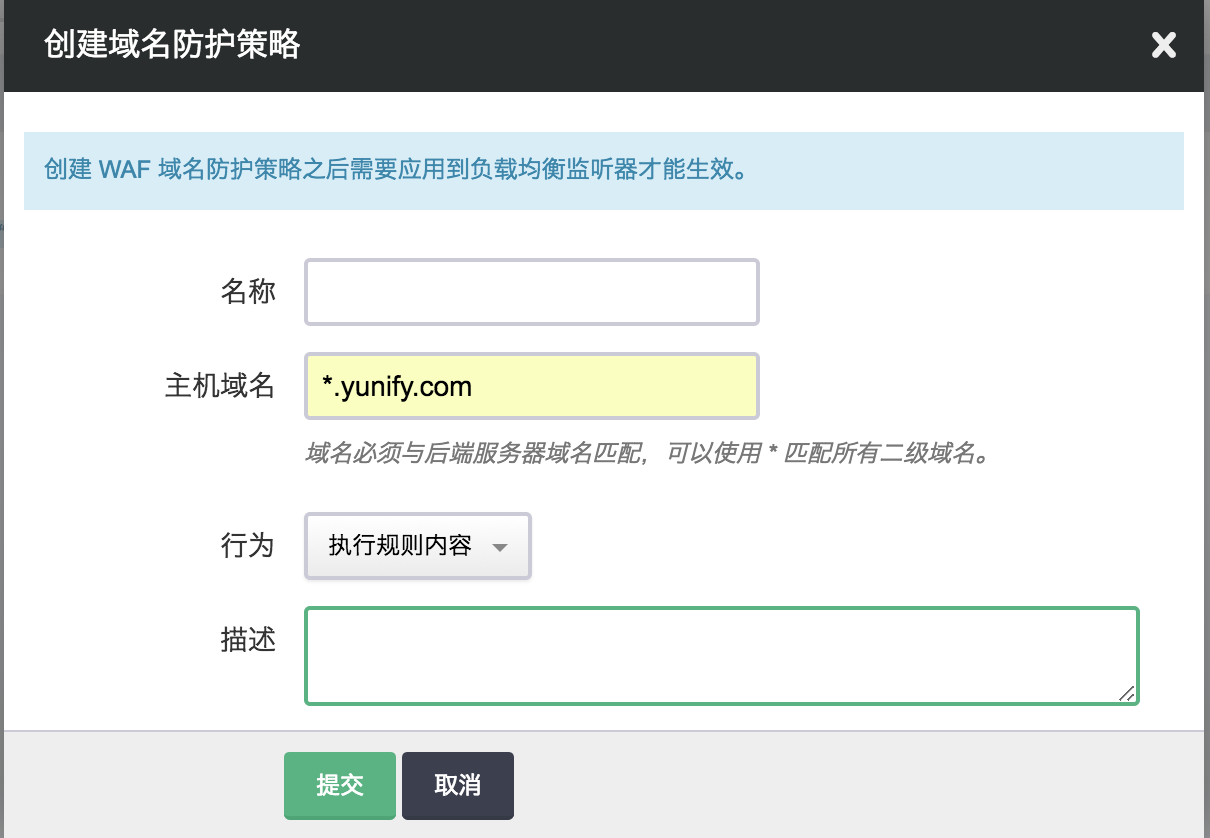Click the 主机域名 field label
This screenshot has height=838, width=1210.
(220, 386)
